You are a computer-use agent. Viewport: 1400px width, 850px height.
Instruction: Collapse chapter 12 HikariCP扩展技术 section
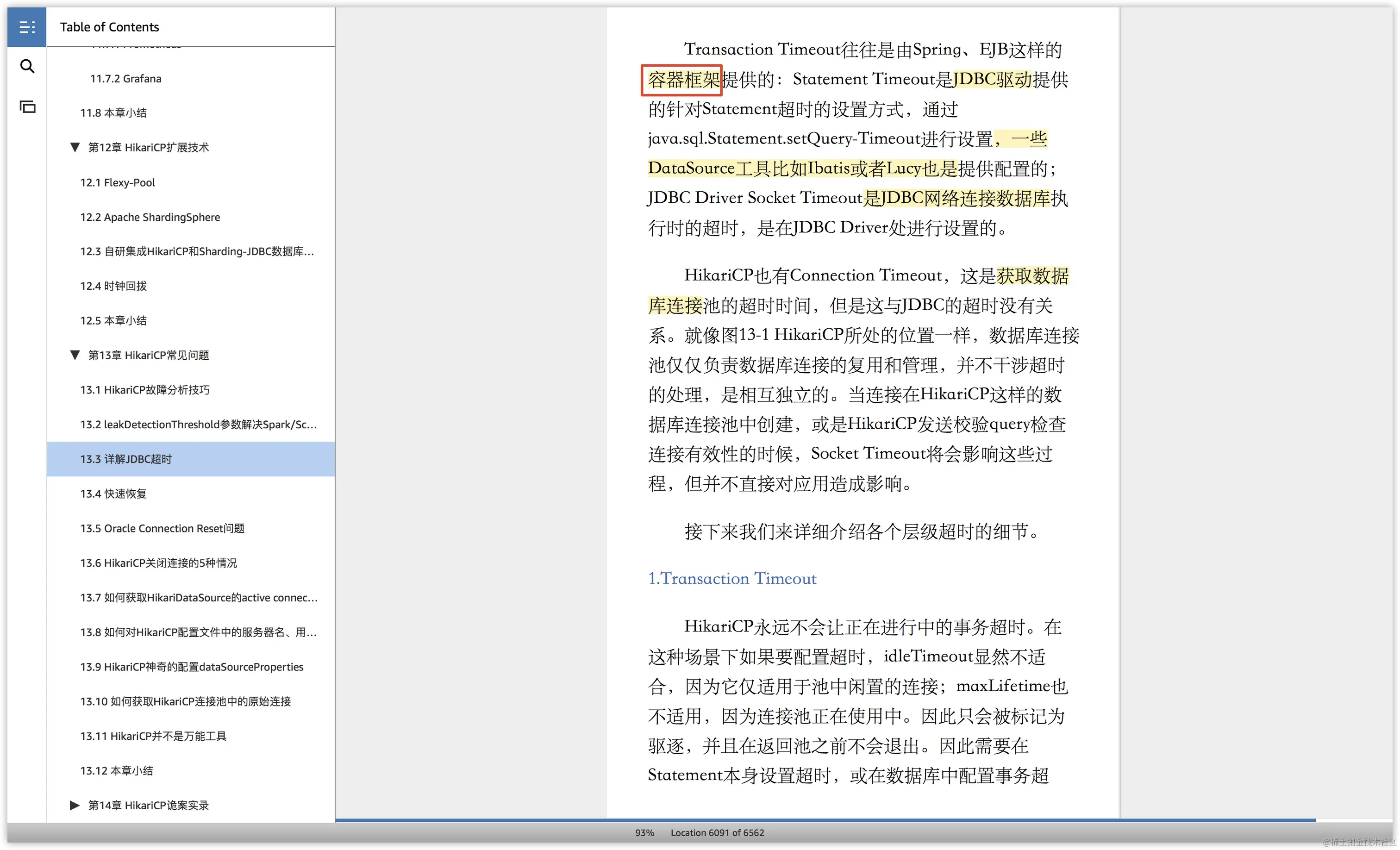point(75,148)
